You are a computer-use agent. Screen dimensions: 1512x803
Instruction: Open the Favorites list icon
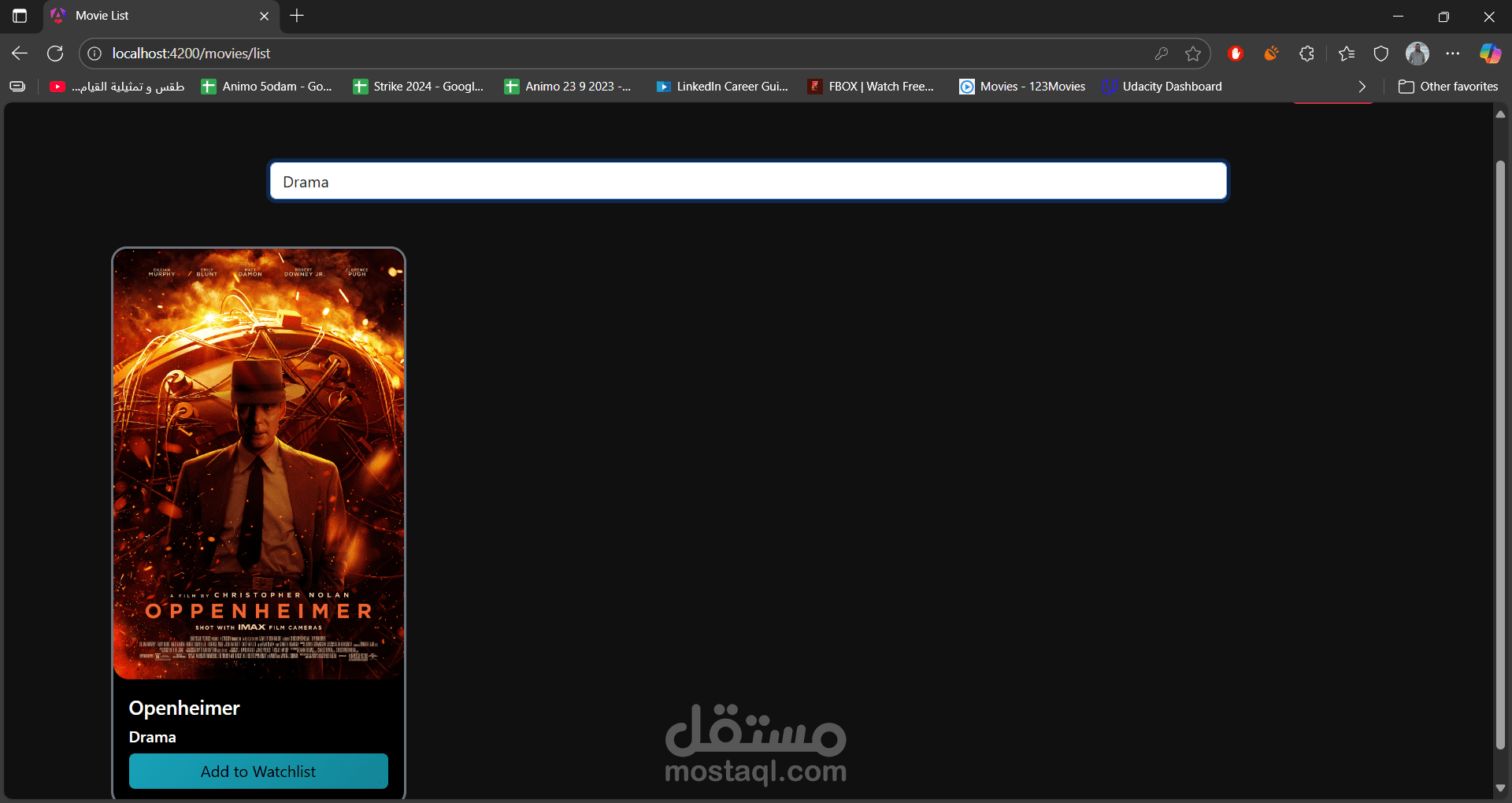point(1347,54)
